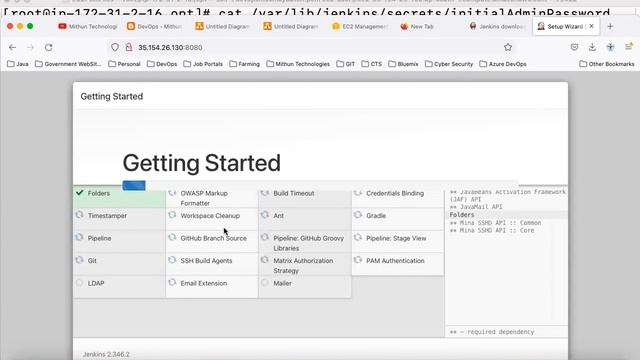Click the insecure connection lock icon
Image resolution: width=640 pixels, height=360 pixels.
(129, 47)
